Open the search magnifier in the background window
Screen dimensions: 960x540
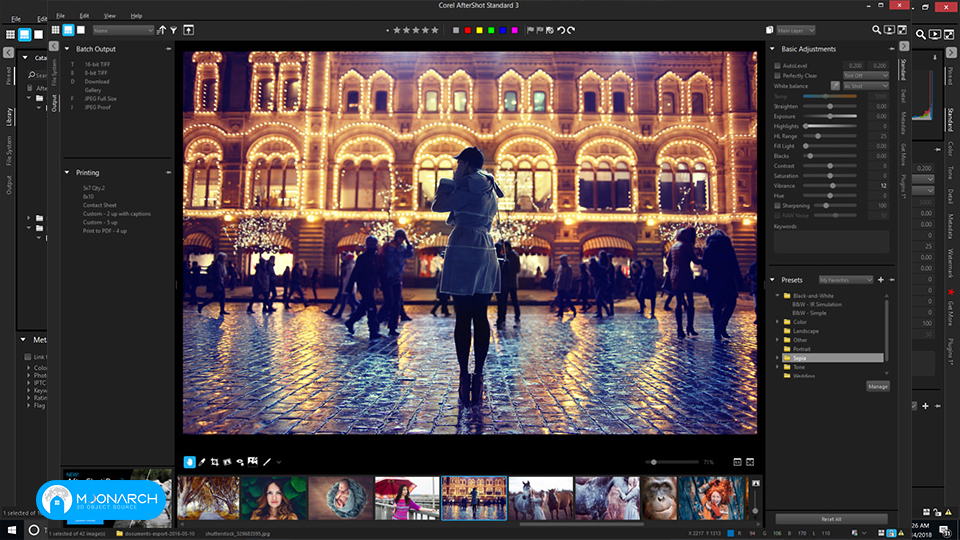click(x=921, y=35)
